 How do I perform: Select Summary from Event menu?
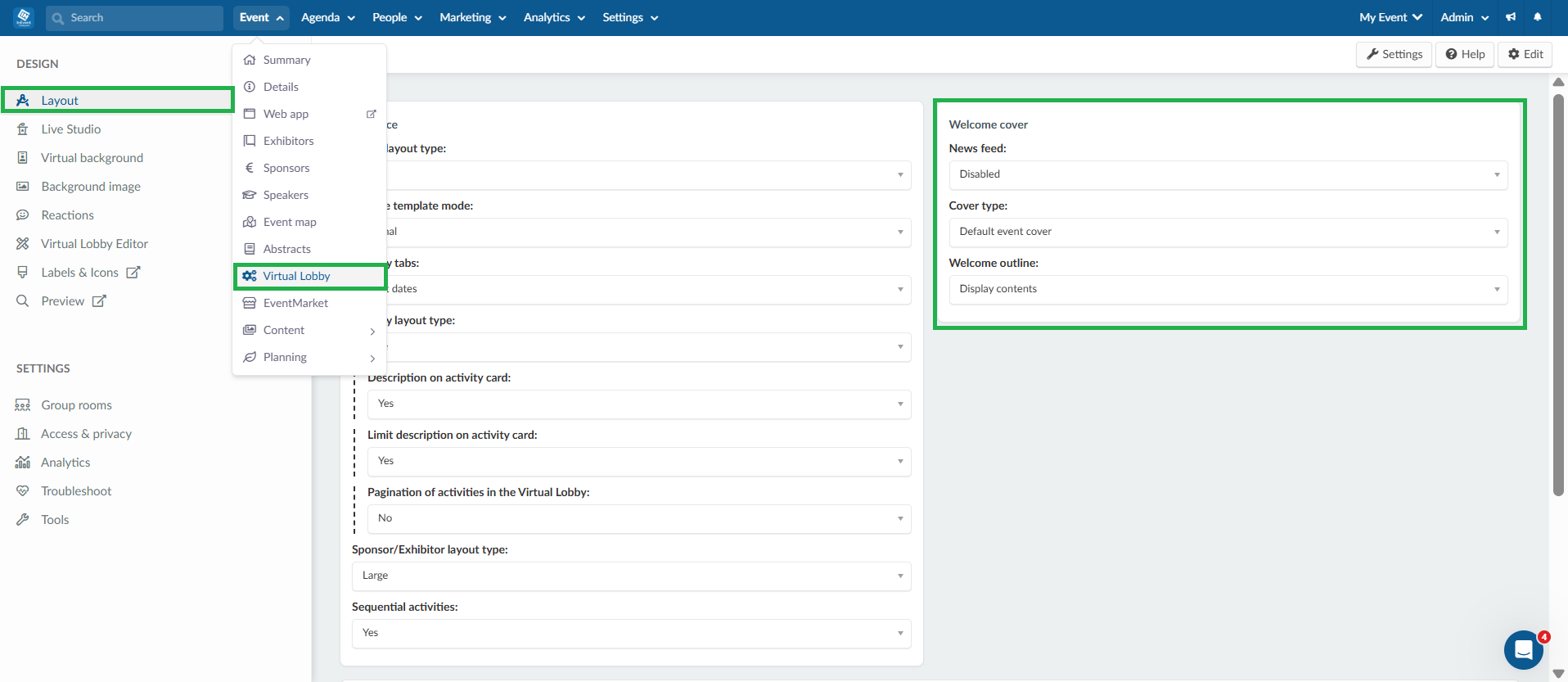pos(309,60)
